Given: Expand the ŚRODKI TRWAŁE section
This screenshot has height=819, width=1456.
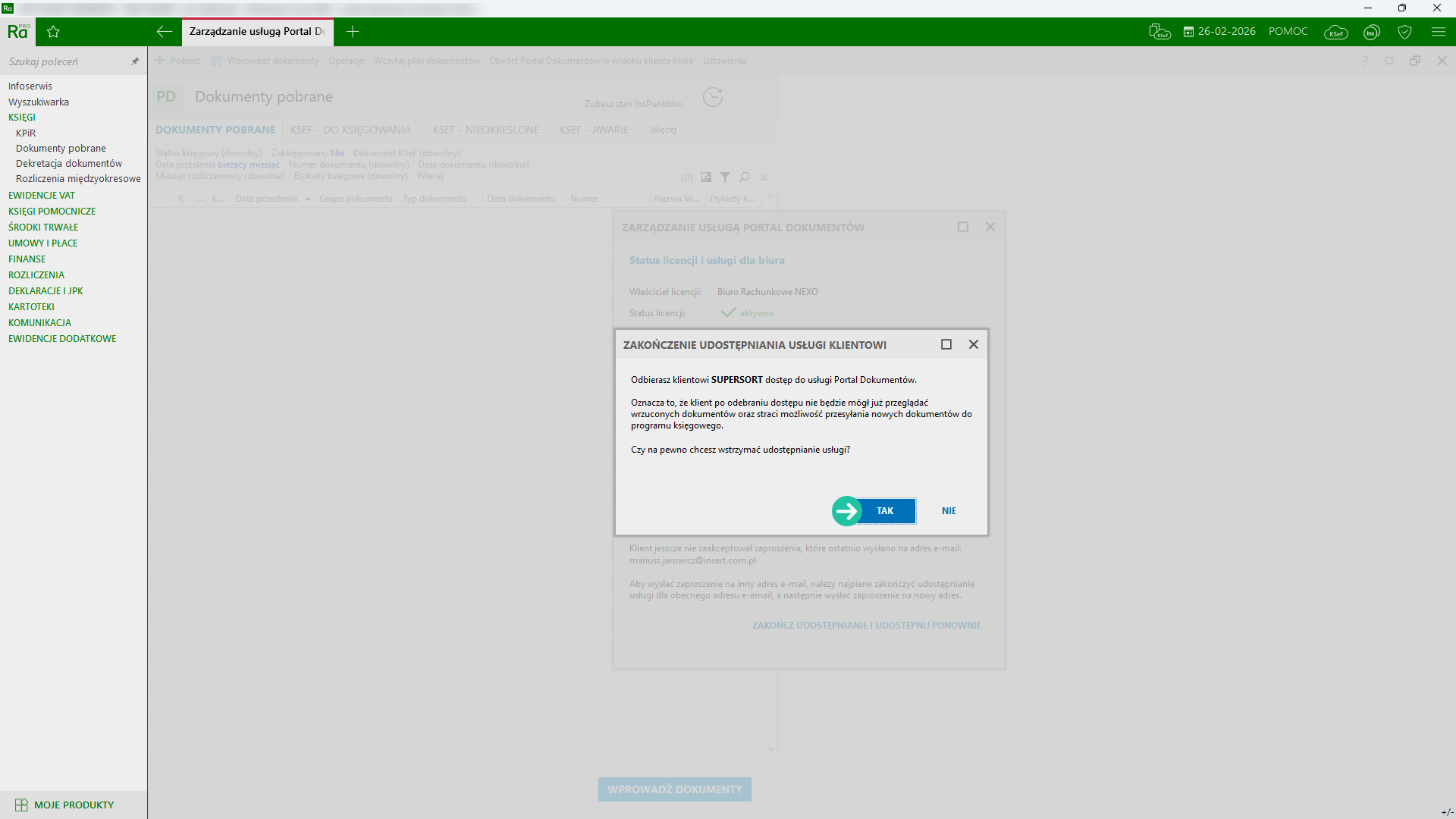Looking at the screenshot, I should 43,227.
